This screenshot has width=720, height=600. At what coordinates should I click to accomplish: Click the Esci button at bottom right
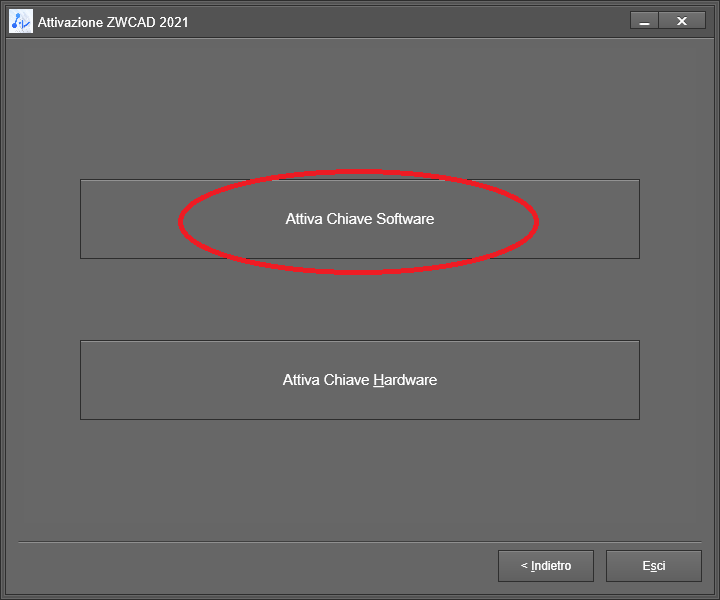click(654, 566)
